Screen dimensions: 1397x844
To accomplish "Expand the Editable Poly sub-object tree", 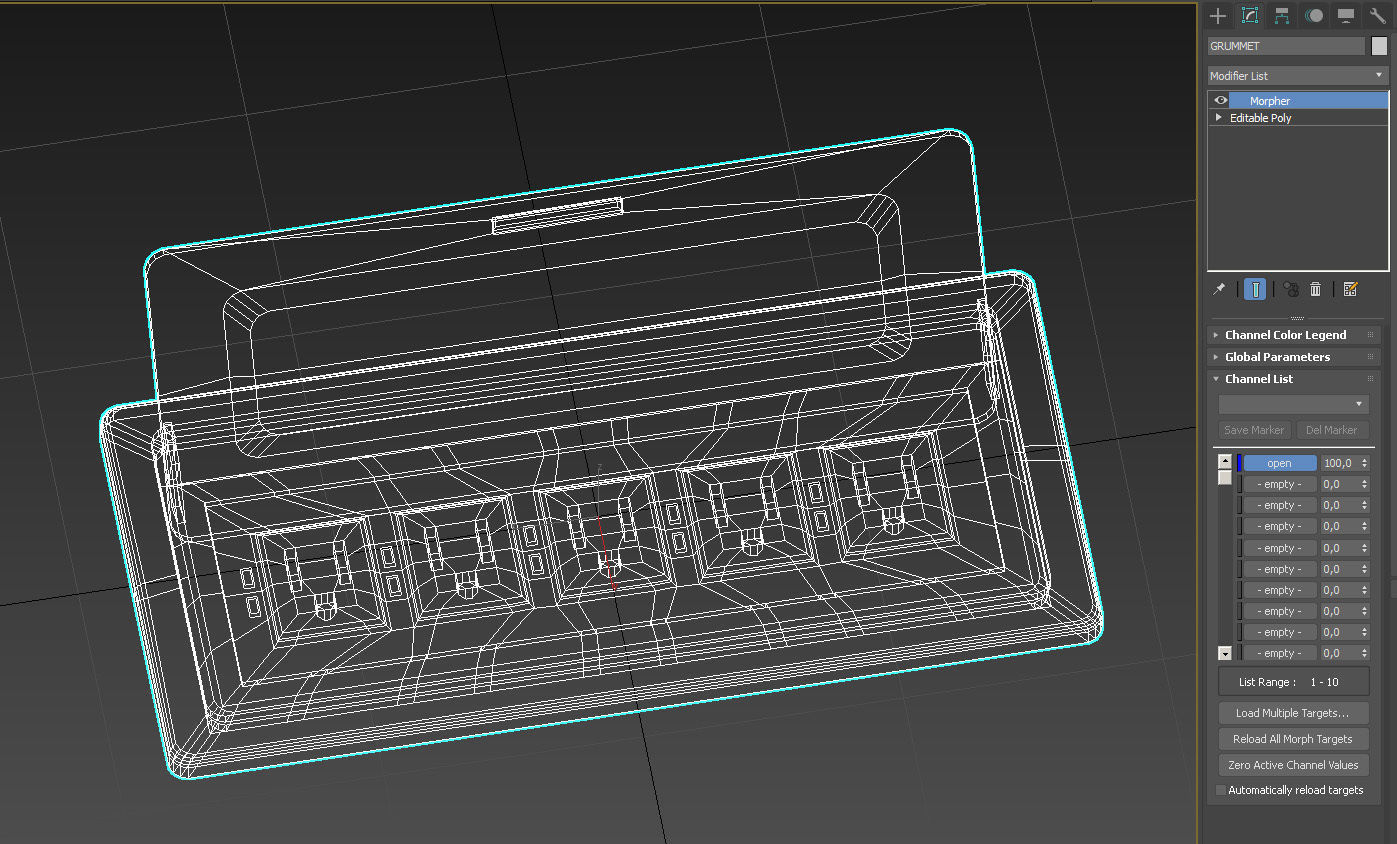I will tap(1218, 117).
